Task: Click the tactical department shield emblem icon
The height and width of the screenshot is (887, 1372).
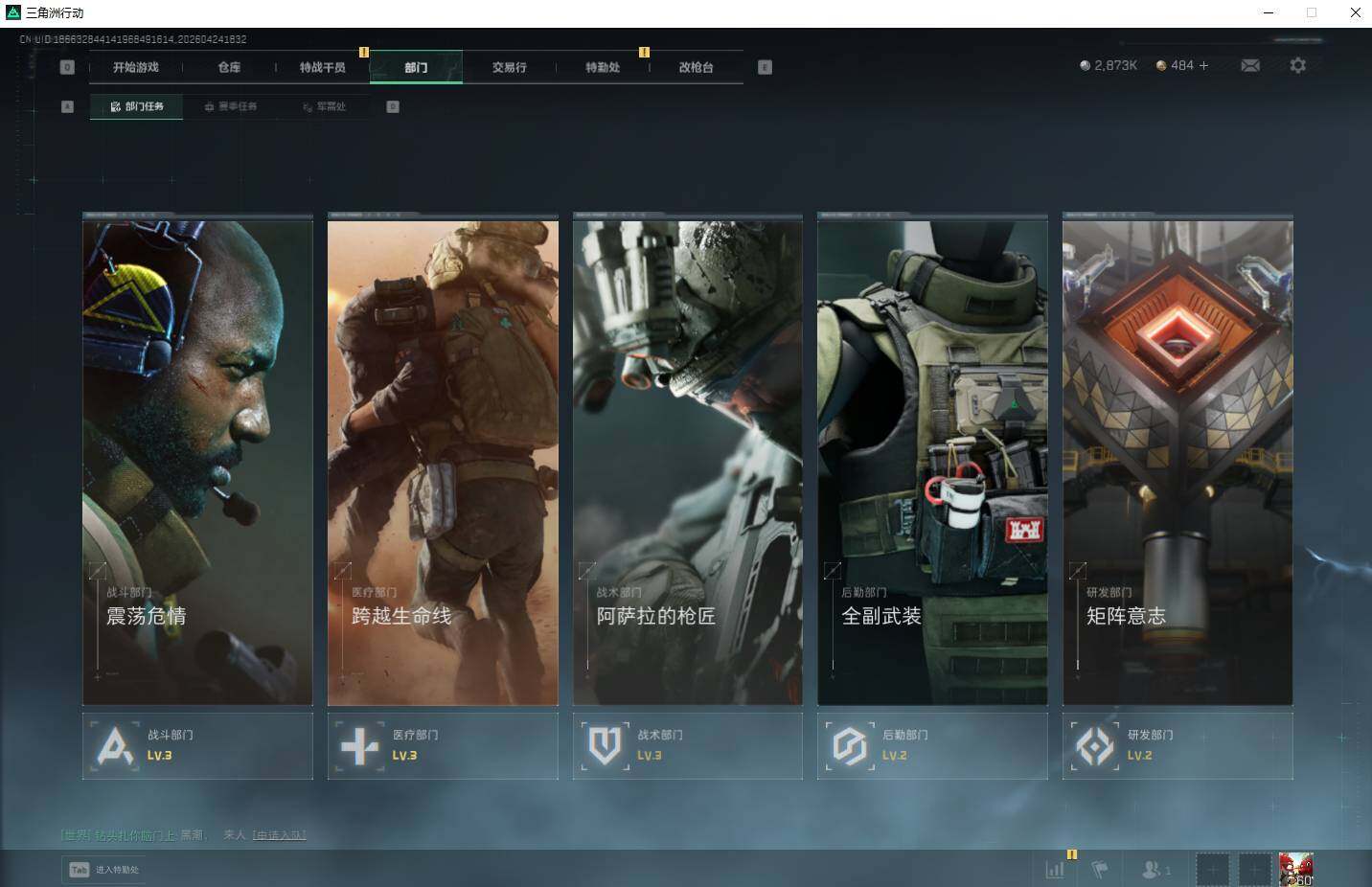Action: coord(606,745)
